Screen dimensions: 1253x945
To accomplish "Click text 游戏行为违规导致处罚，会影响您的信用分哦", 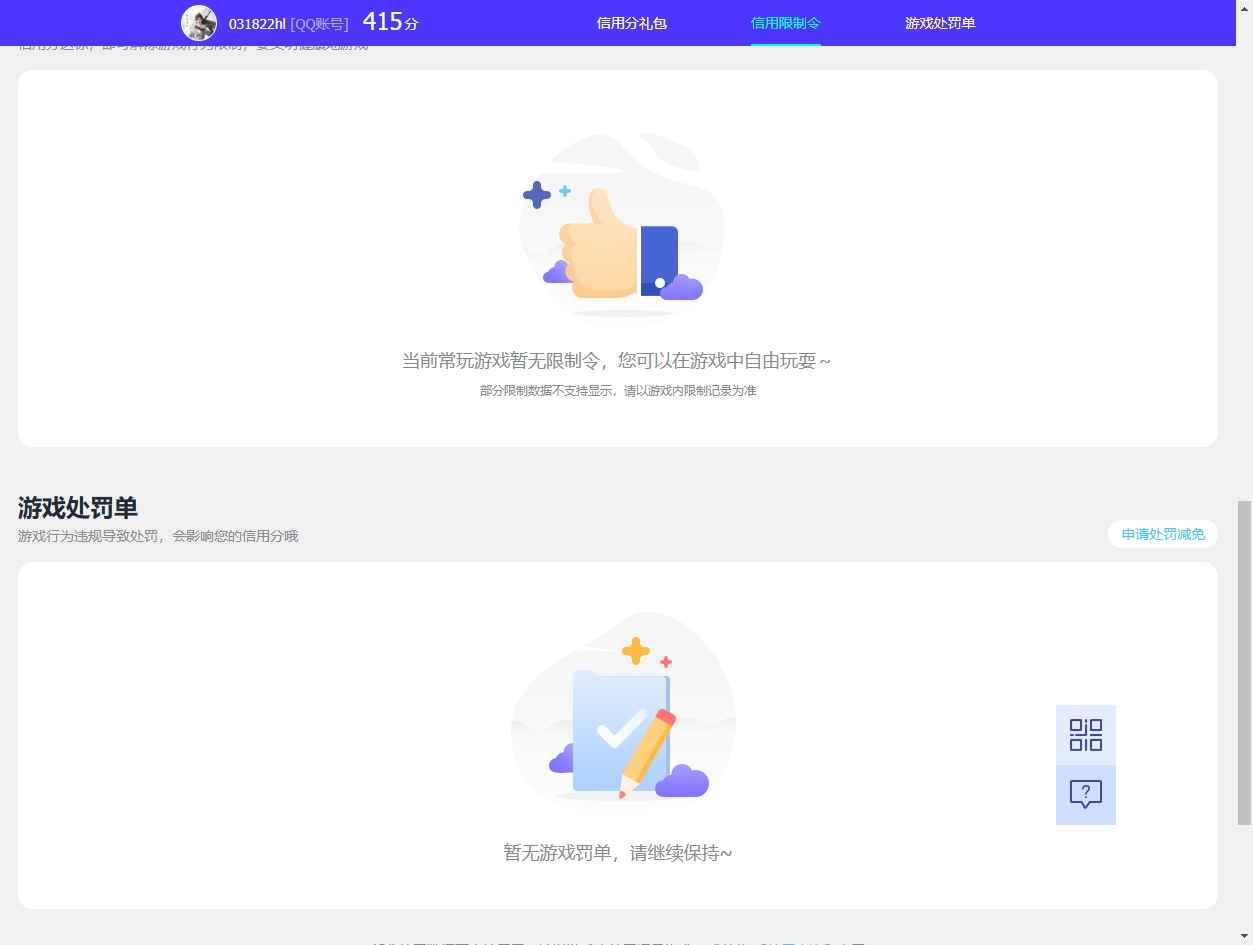I will pos(158,536).
